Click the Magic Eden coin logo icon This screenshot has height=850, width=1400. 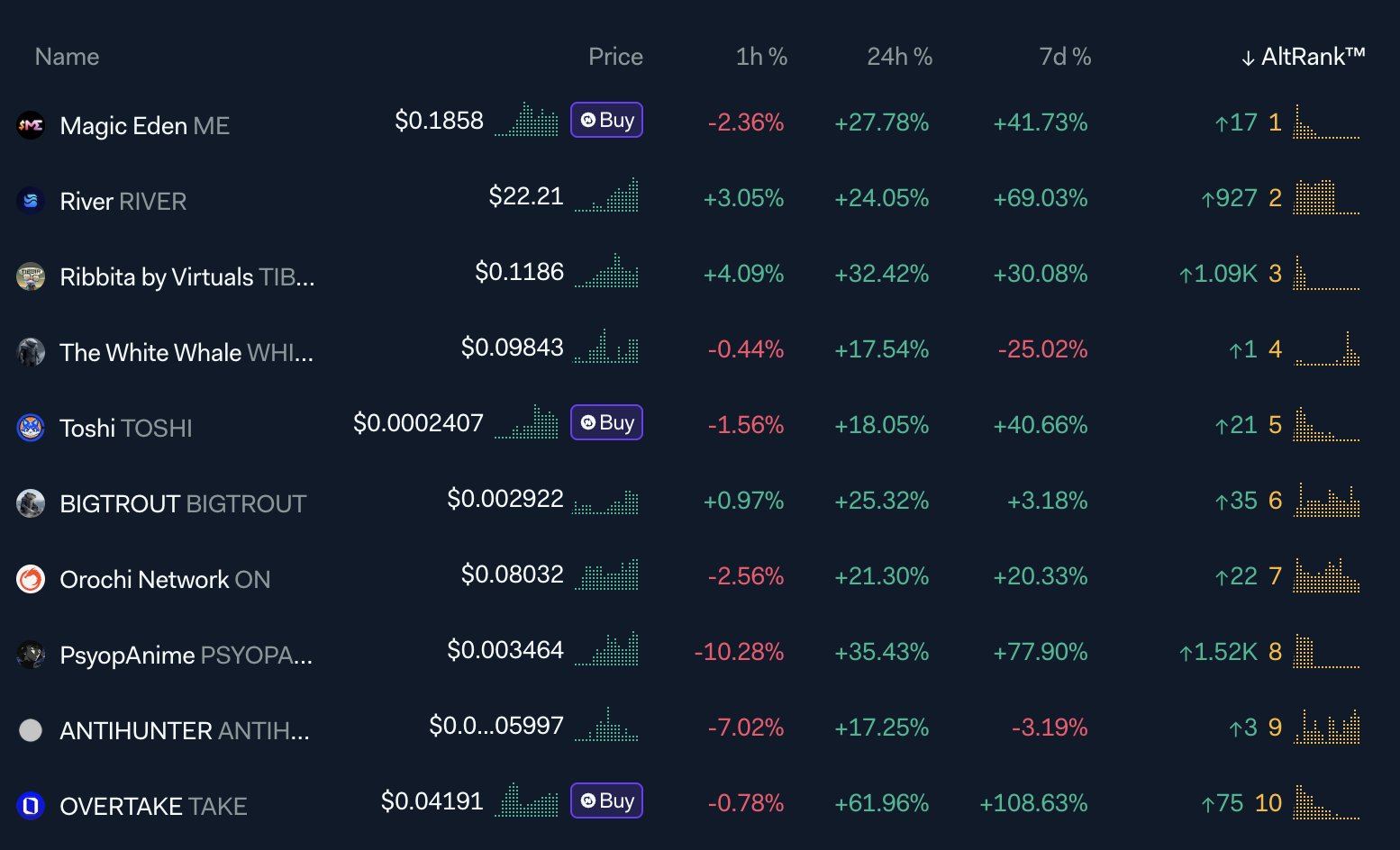[x=31, y=125]
